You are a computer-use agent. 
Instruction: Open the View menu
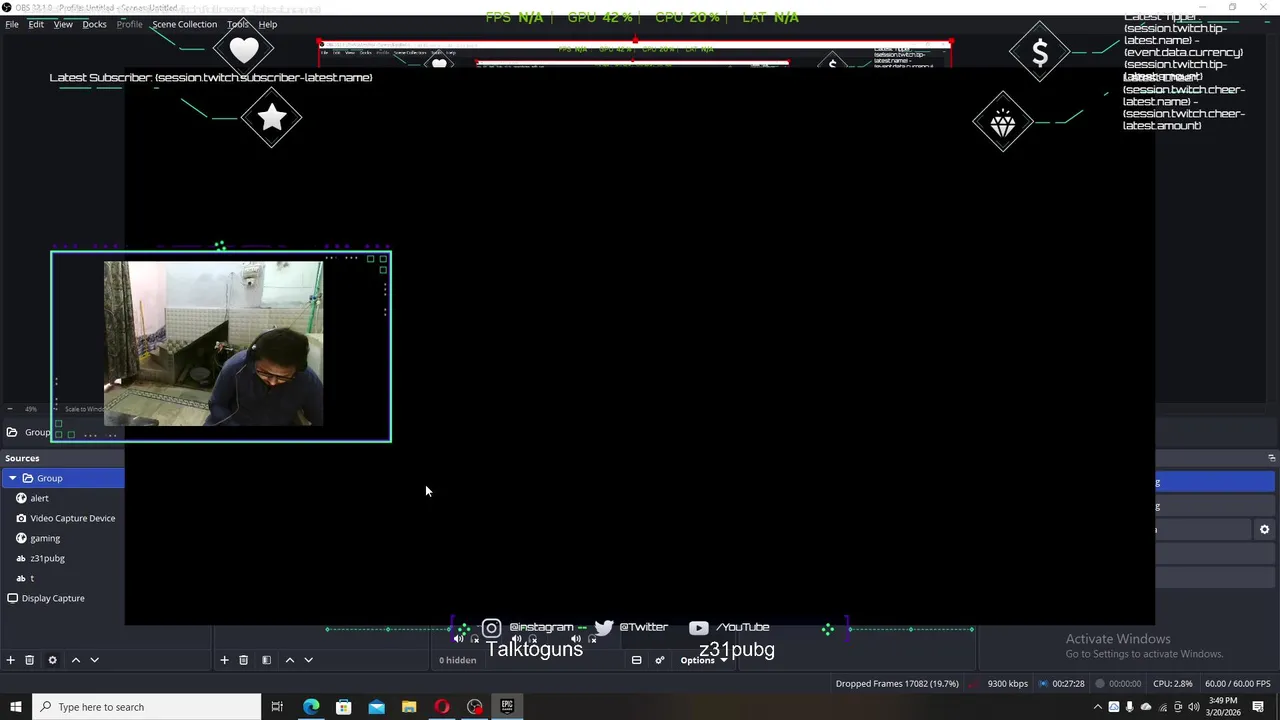63,24
